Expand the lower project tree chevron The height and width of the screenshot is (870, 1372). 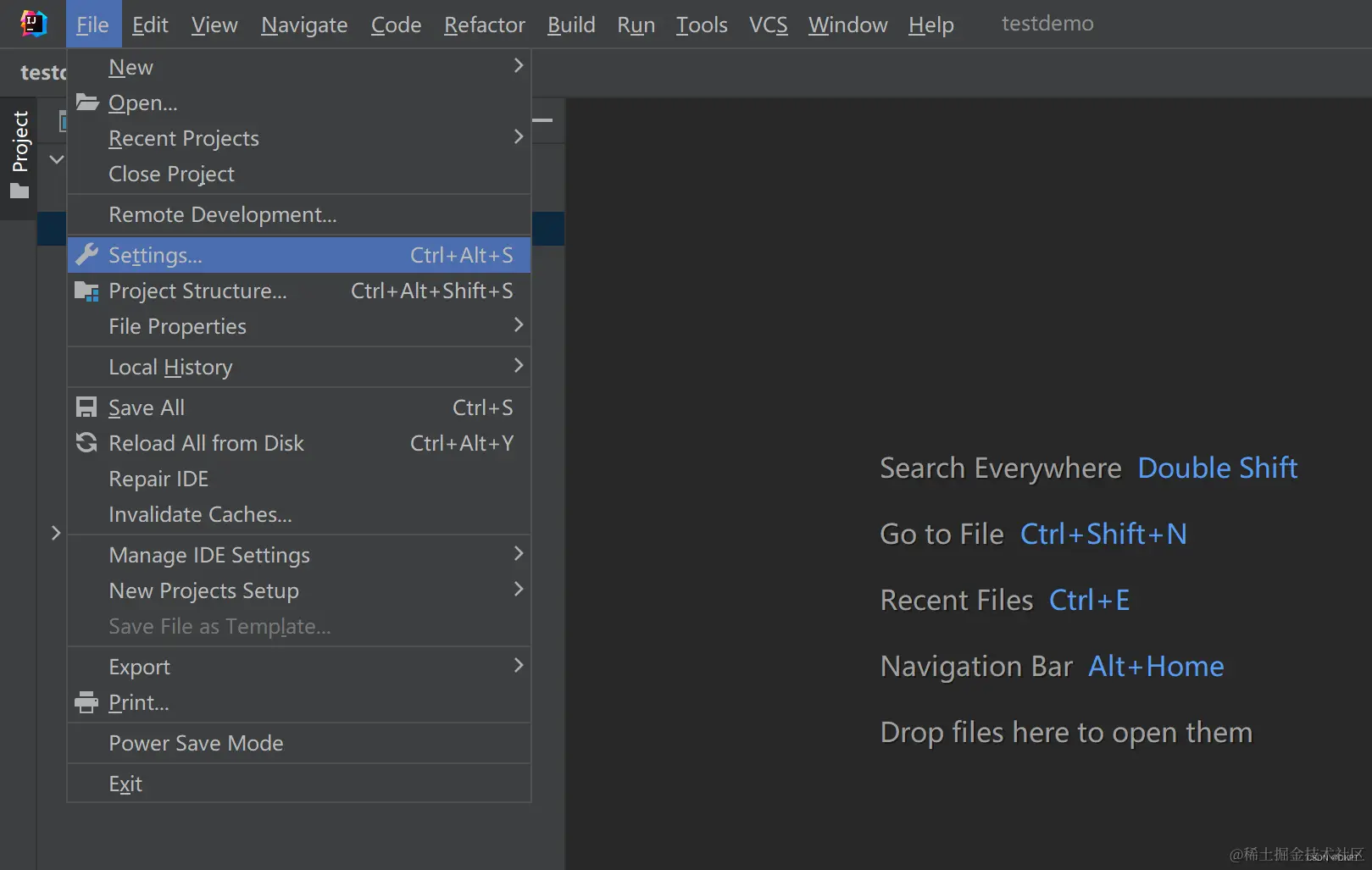point(56,533)
